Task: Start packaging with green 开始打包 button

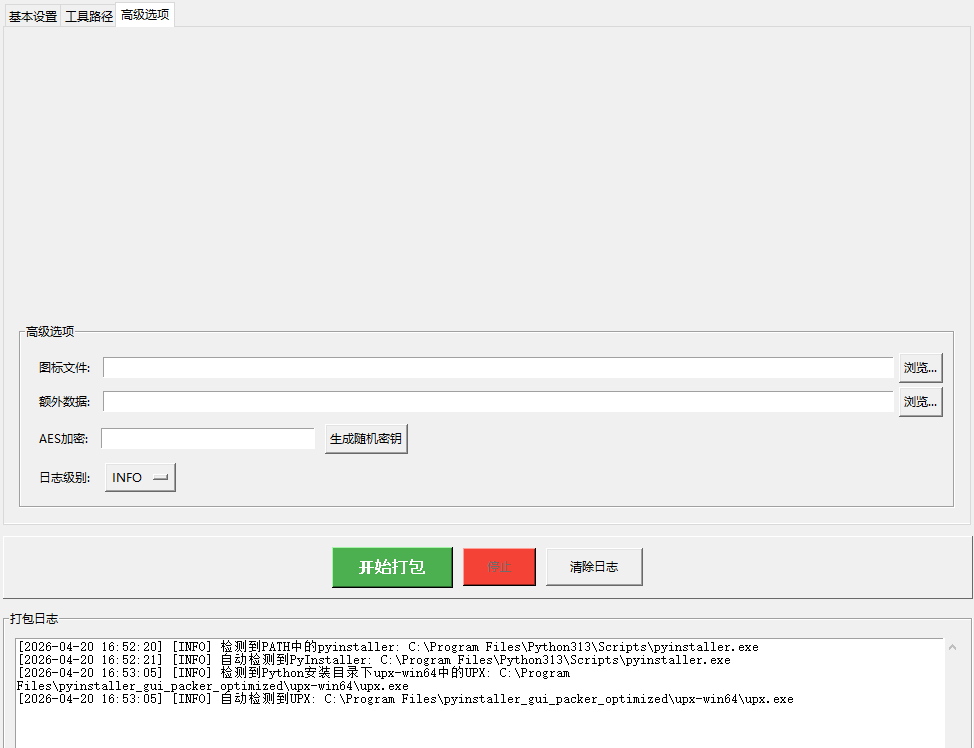Action: coord(392,567)
